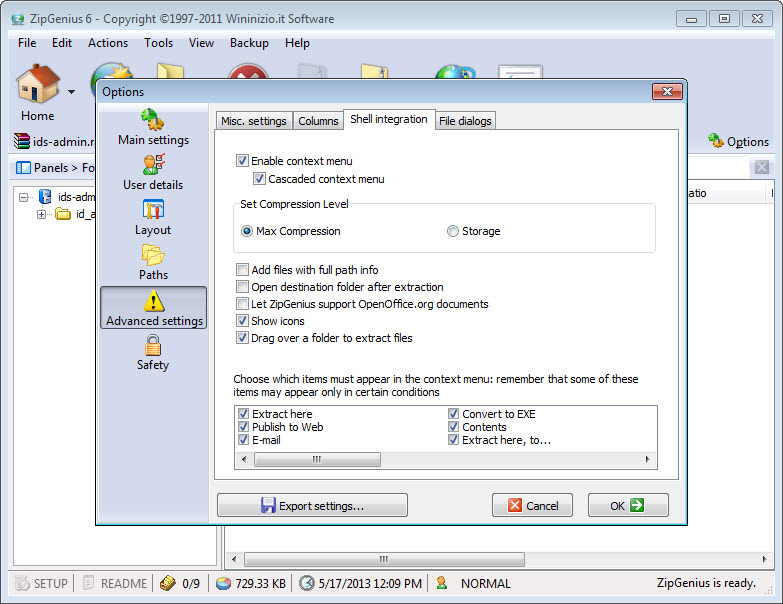The height and width of the screenshot is (604, 783).
Task: Toggle Cascaded context menu checkbox
Action: point(259,179)
